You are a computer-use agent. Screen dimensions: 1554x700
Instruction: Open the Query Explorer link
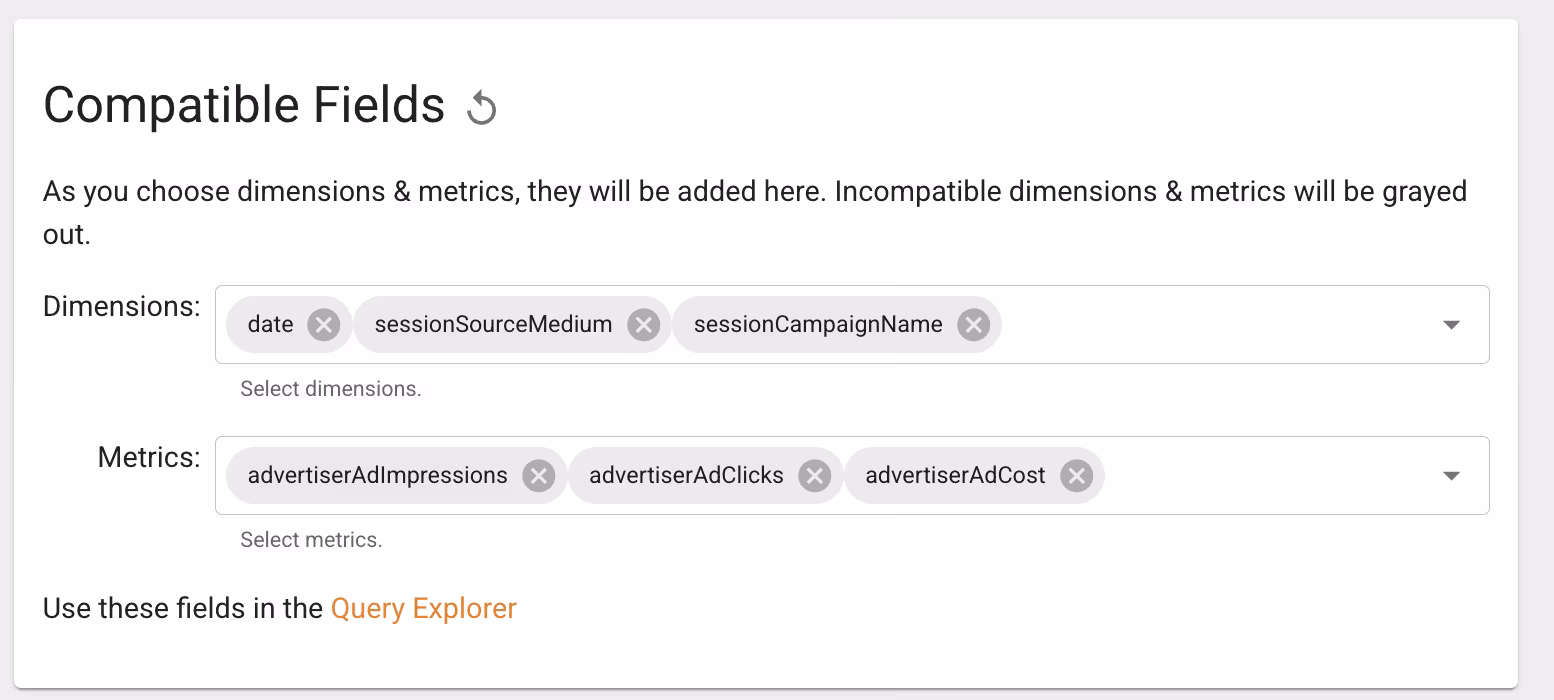coord(424,608)
